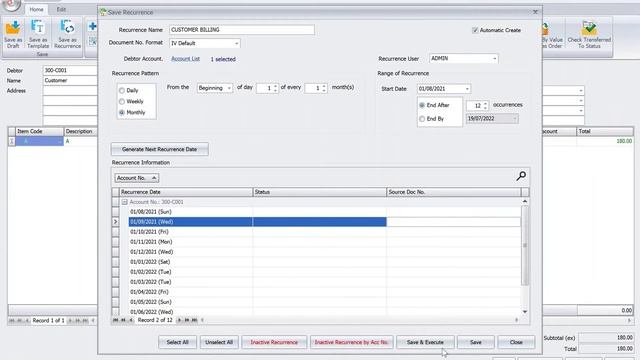Image resolution: width=640 pixels, height=360 pixels.
Task: Go to last record in recurrence navigator
Action: point(195,320)
